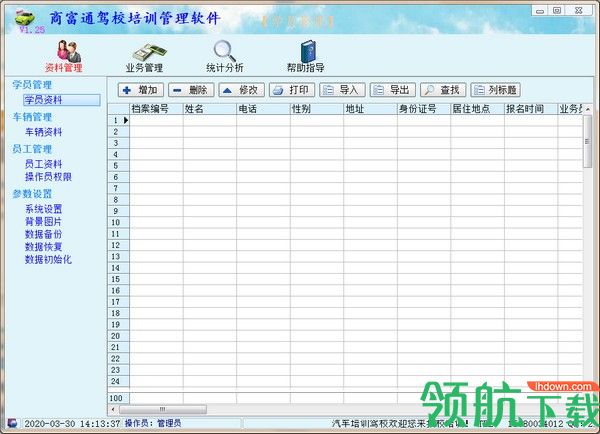This screenshot has height=434, width=600.
Task: Open 员工资料 in sidebar
Action: click(43, 164)
